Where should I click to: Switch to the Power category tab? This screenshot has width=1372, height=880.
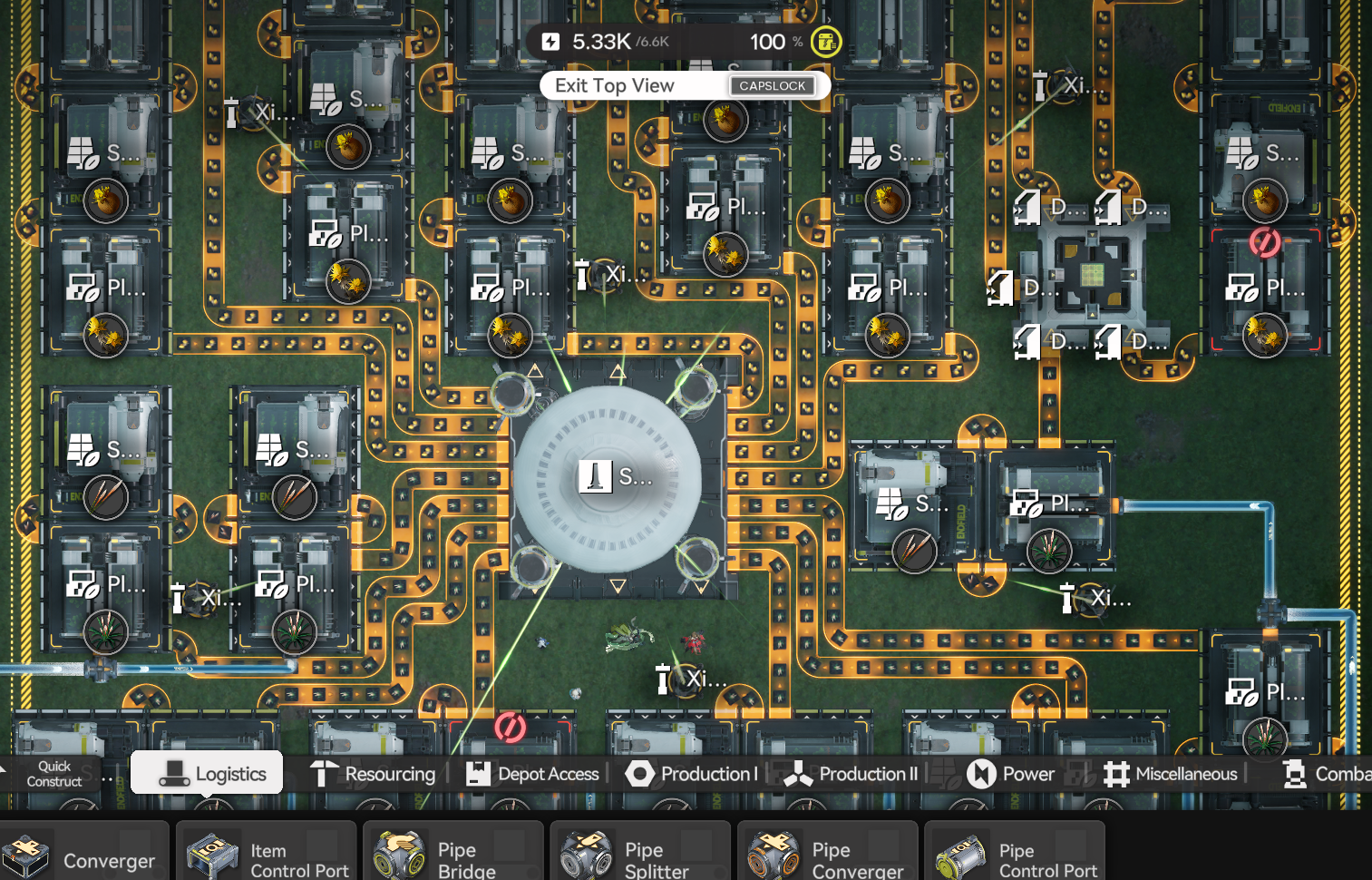(1010, 774)
